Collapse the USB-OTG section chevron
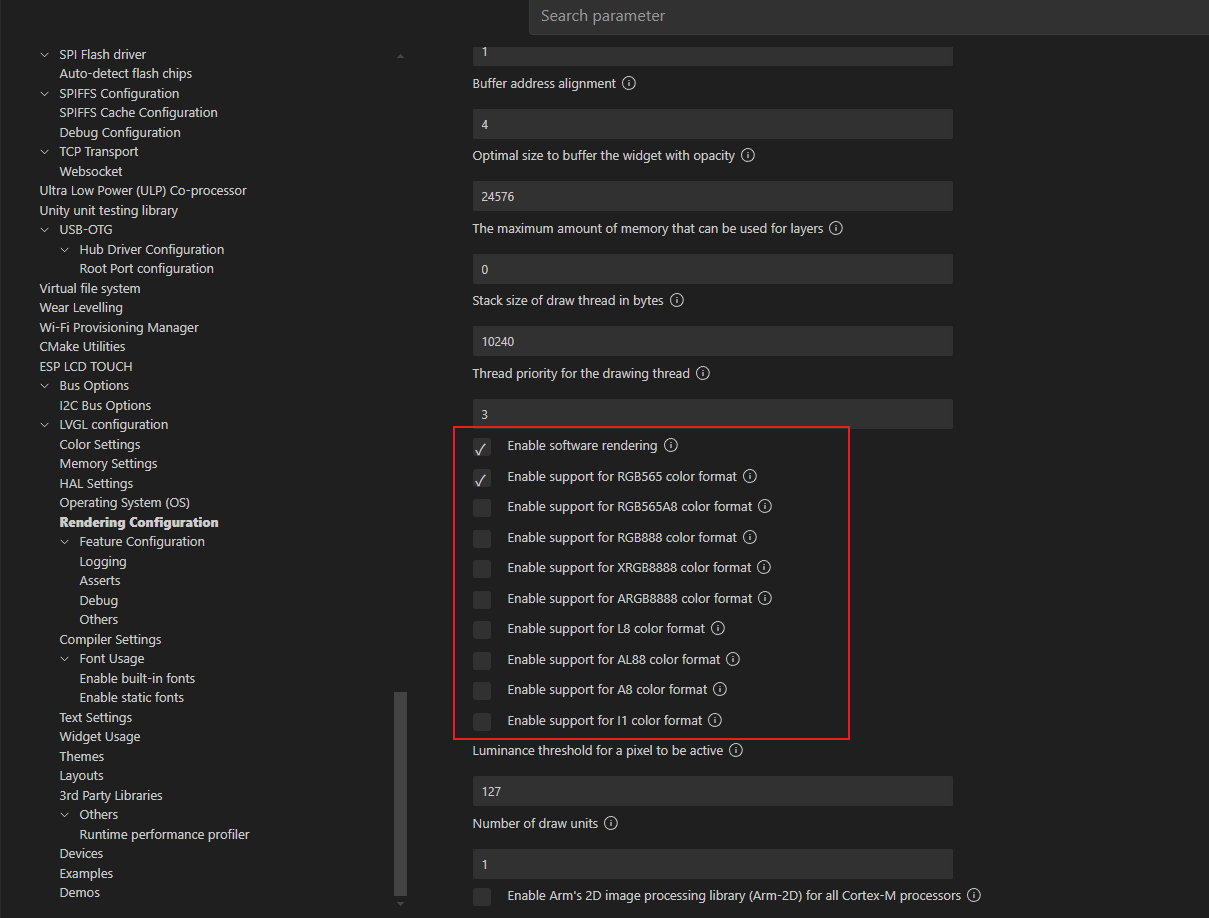 44,230
